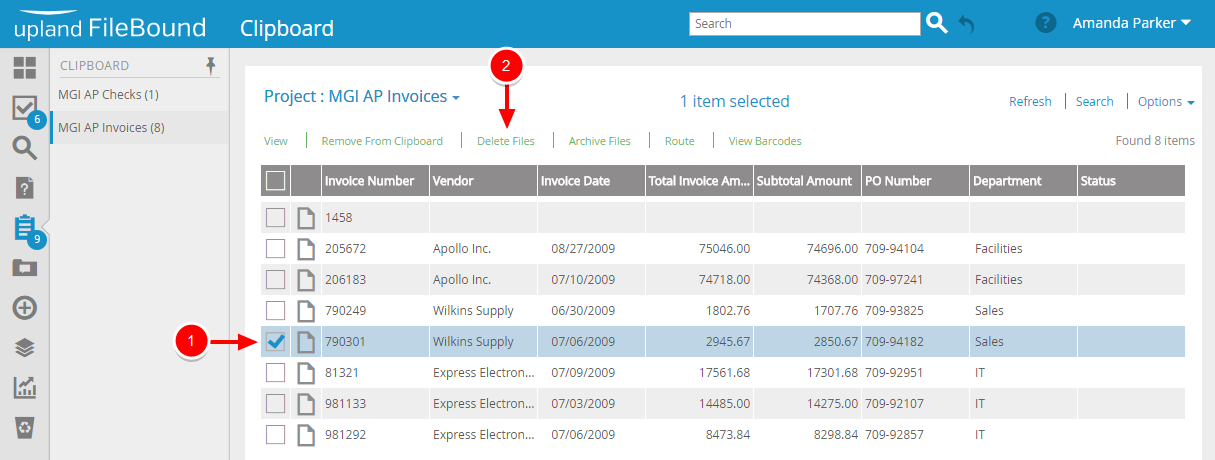The image size is (1215, 460).
Task: Pin the Clipboard panel with pushpin icon
Action: 210,65
